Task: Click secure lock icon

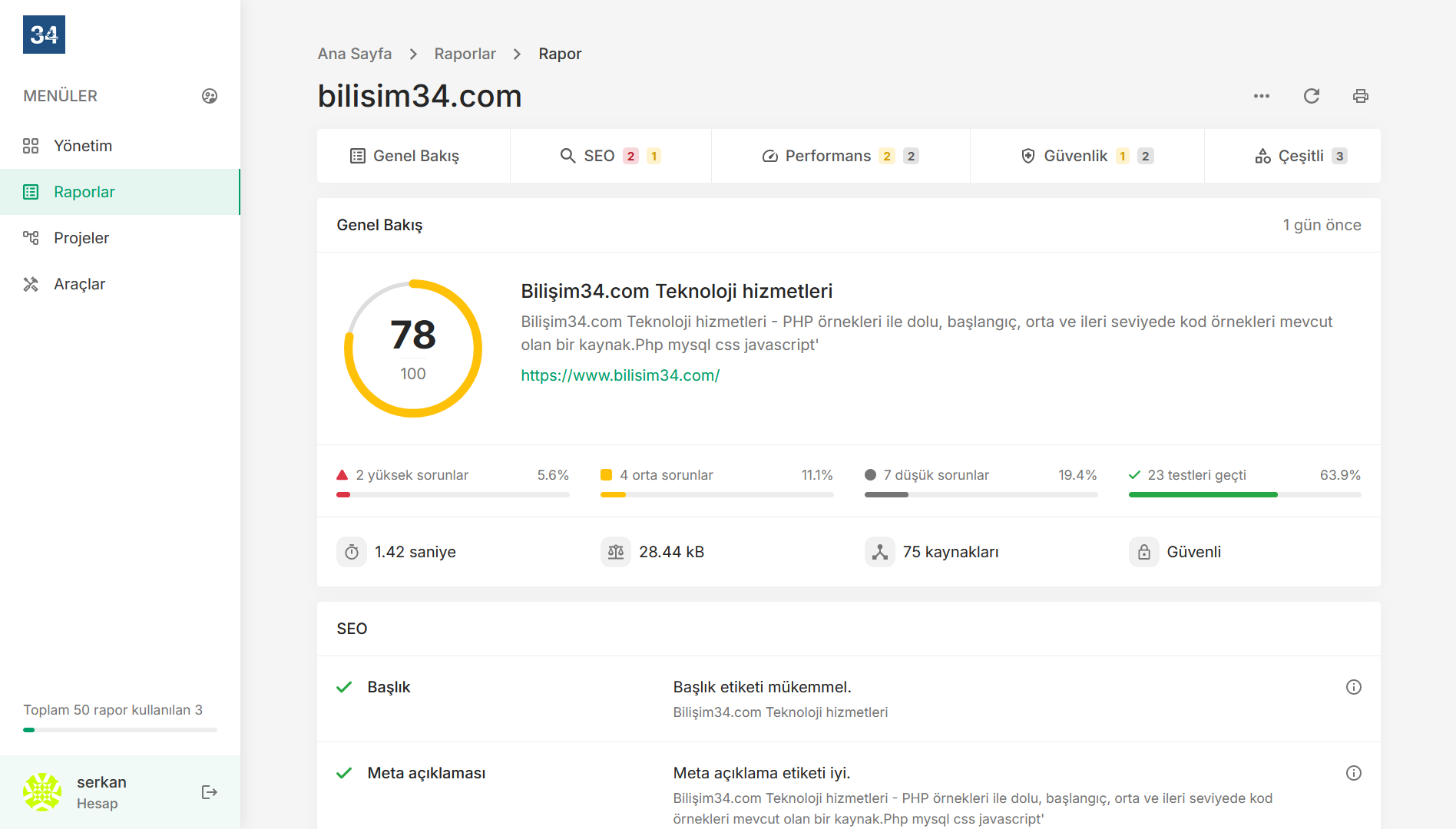Action: coord(1144,552)
